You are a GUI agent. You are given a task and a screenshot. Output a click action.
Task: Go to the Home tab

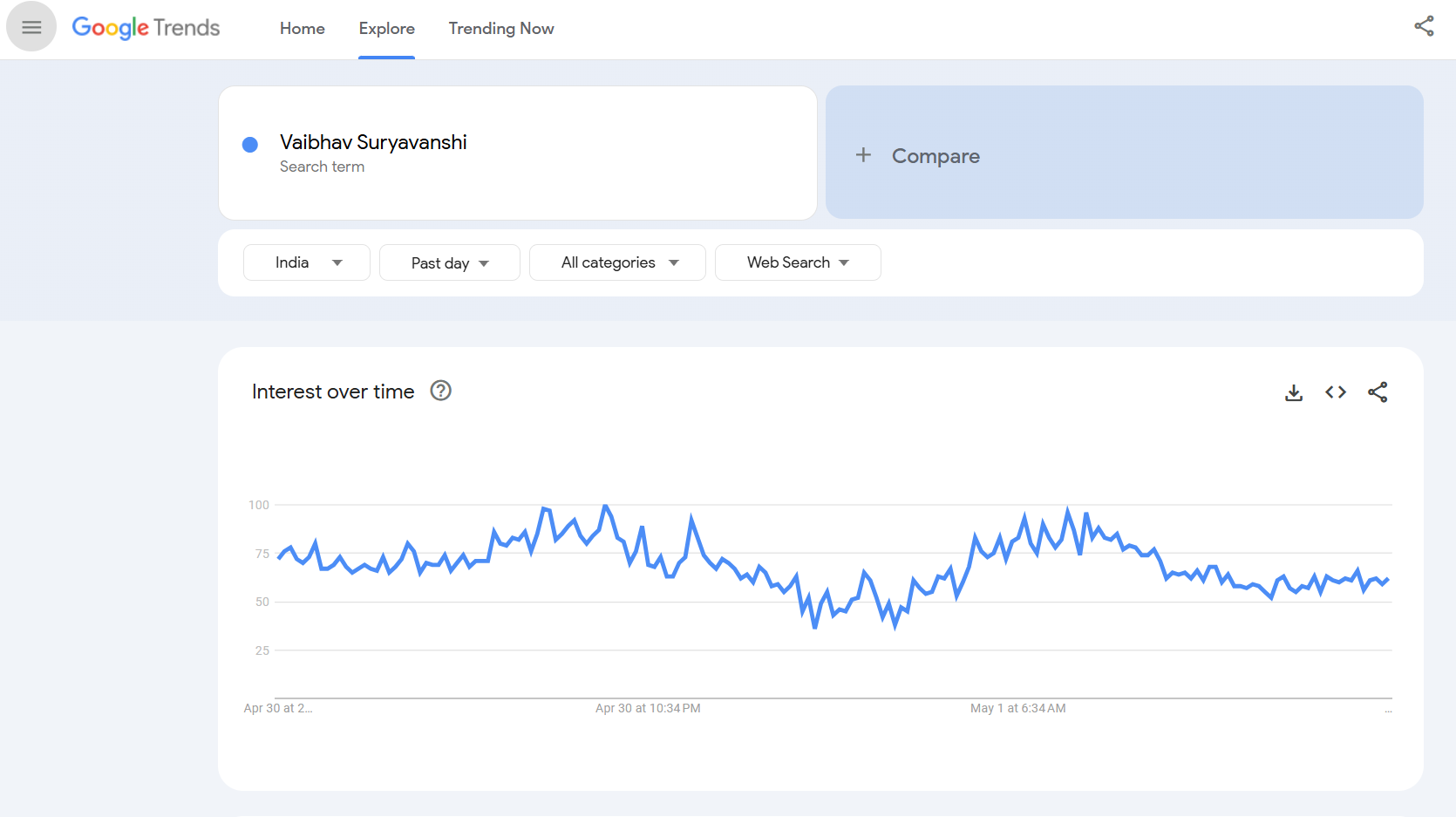pos(303,29)
